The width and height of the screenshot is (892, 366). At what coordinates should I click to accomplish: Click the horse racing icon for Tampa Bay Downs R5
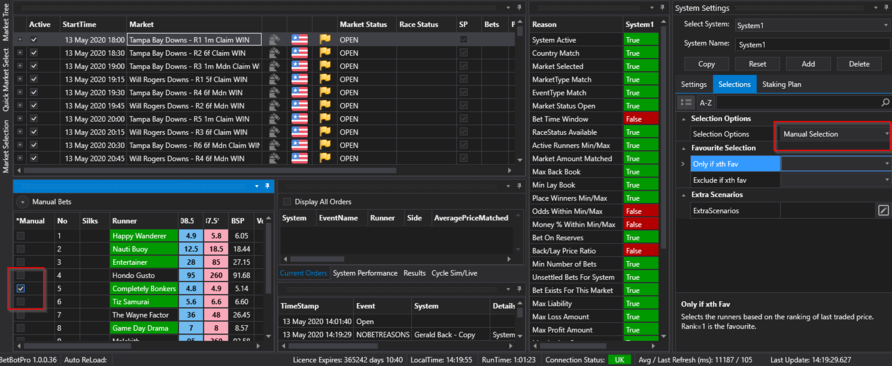coord(274,119)
